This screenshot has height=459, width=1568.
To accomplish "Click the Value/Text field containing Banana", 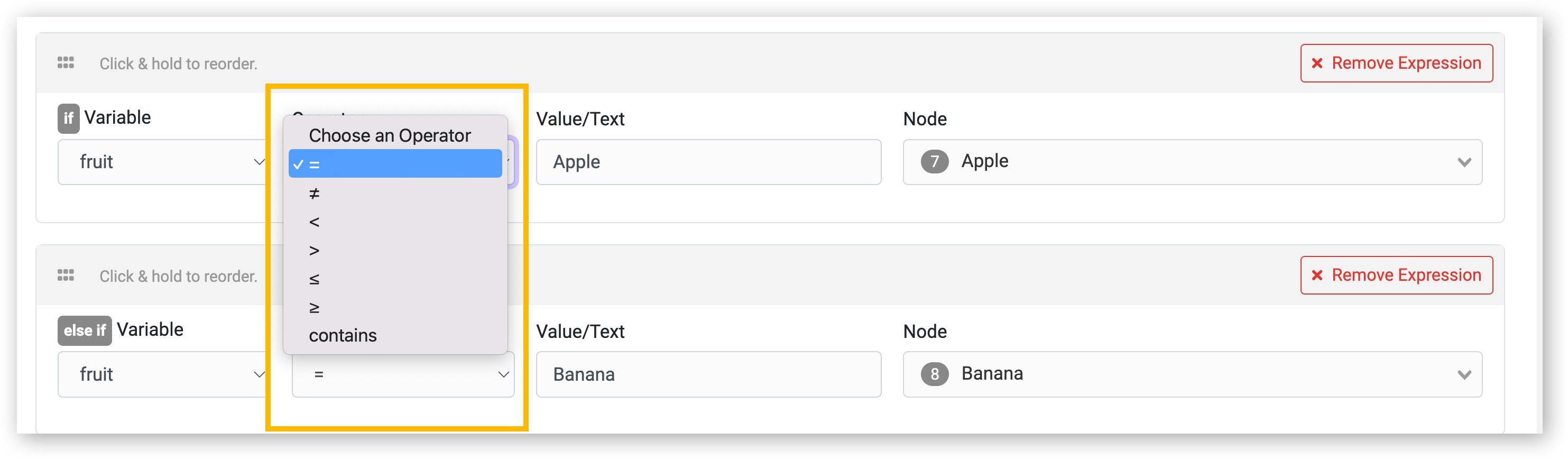I will pos(708,374).
